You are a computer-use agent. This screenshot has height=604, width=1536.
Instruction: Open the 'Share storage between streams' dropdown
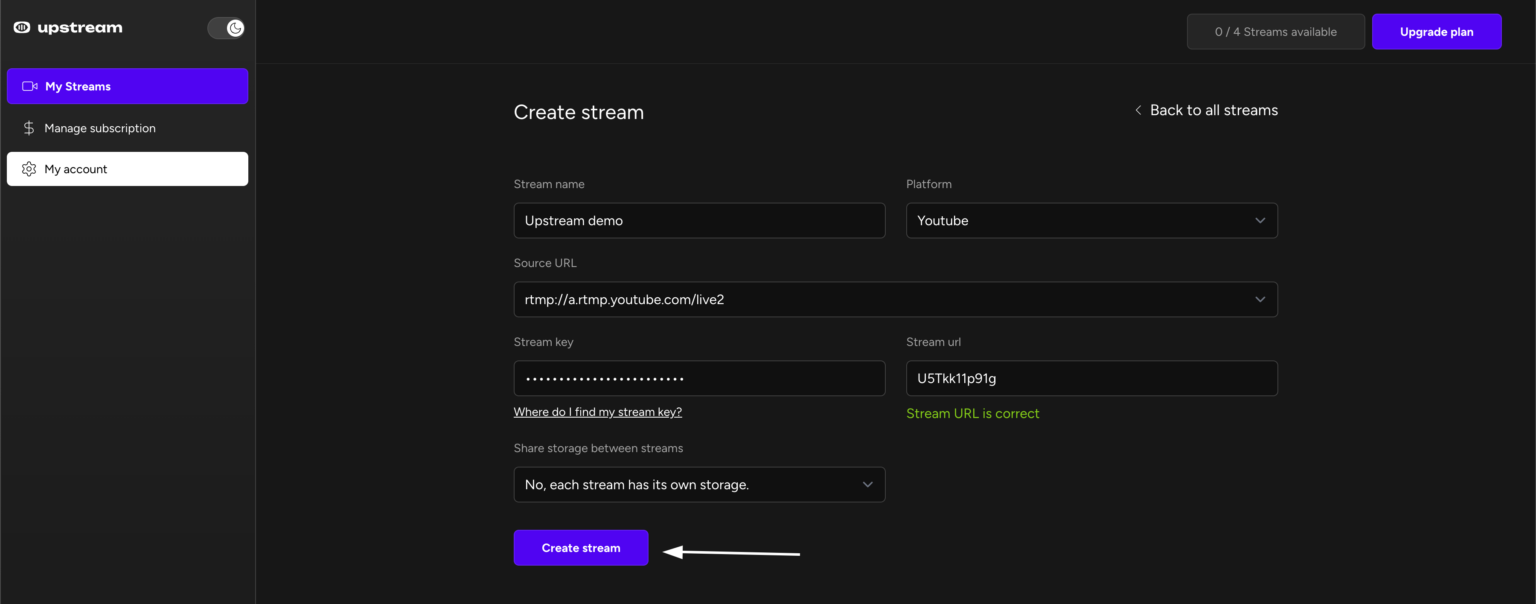click(x=699, y=484)
